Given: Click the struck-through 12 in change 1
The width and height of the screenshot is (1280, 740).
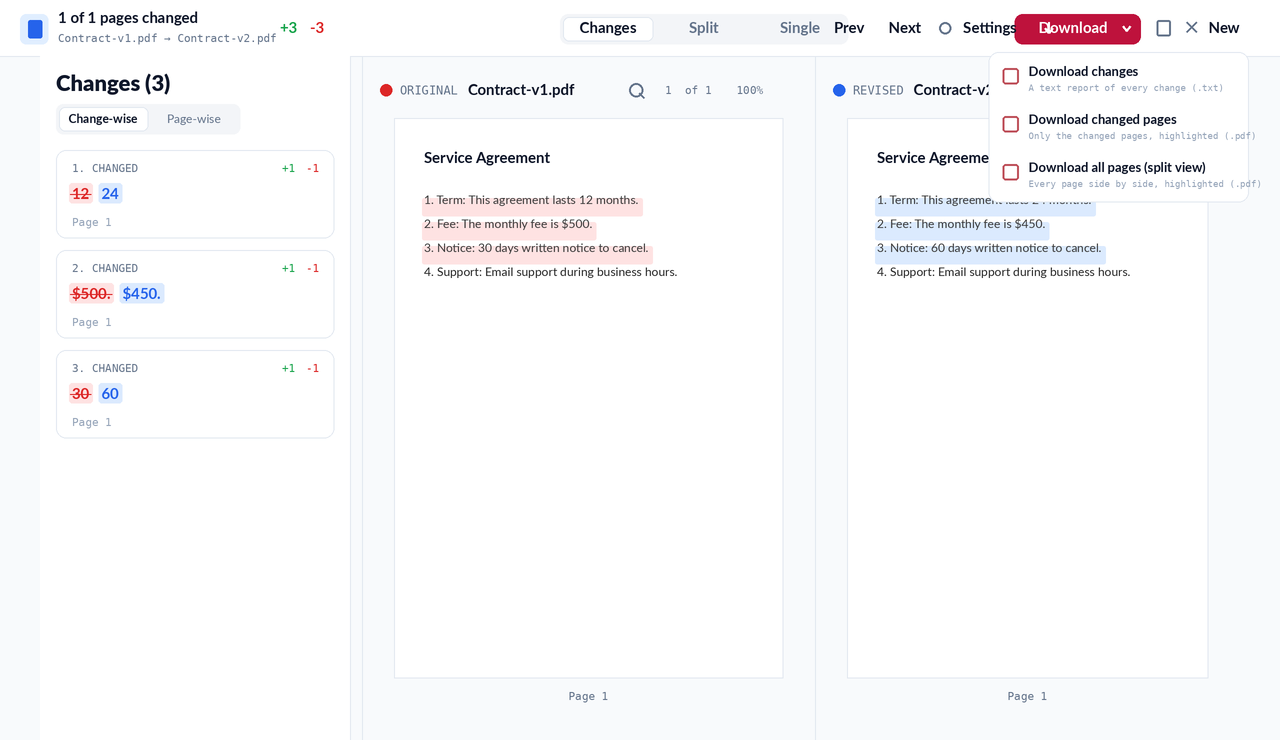Looking at the screenshot, I should 81,194.
